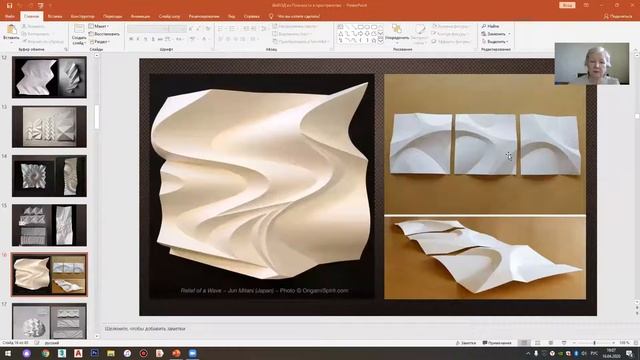Select slide 15 thumbnail
Viewport: 640px width, 360px height.
pos(49,225)
